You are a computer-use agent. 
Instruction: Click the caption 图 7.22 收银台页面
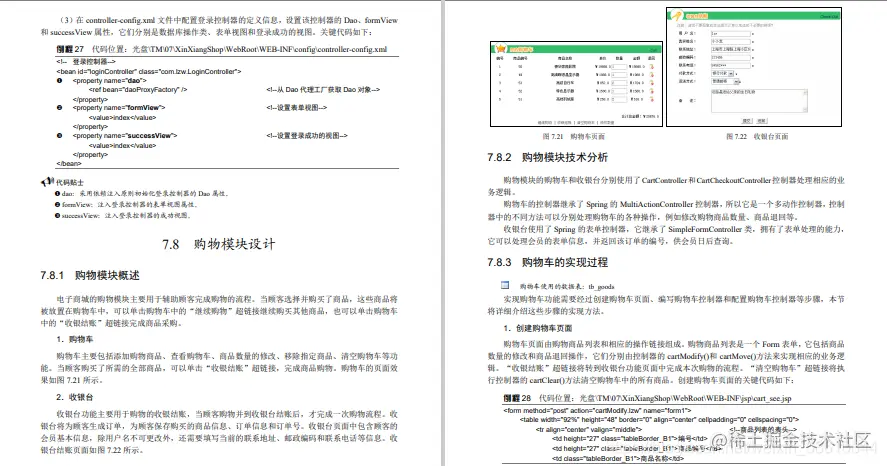pyautogui.click(x=757, y=136)
